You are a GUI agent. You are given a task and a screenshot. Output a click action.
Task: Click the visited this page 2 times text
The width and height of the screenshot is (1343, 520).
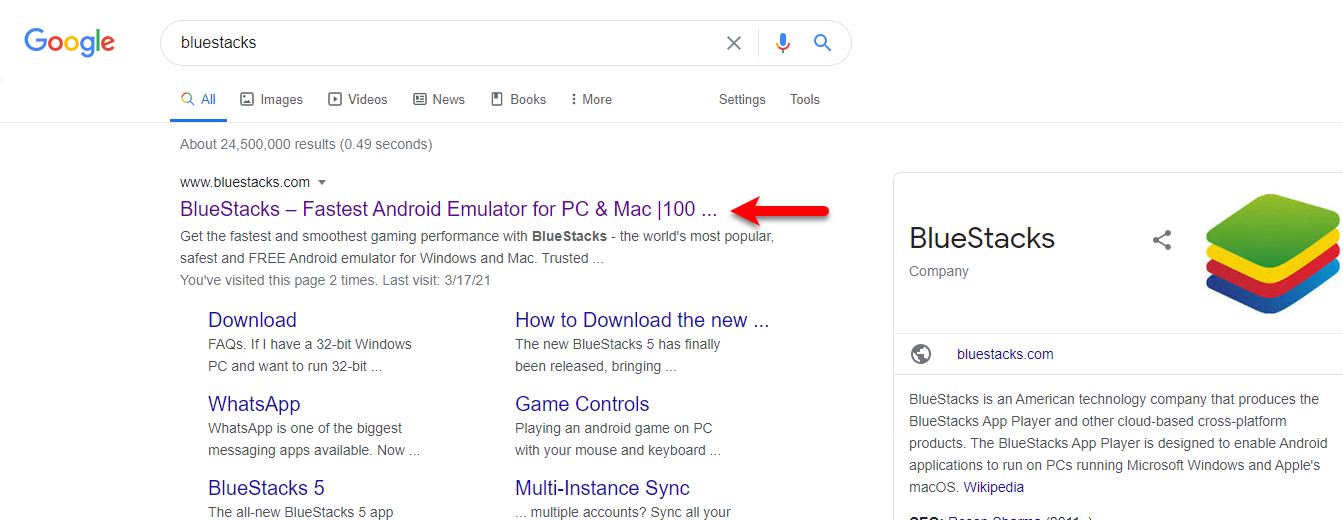click(335, 280)
